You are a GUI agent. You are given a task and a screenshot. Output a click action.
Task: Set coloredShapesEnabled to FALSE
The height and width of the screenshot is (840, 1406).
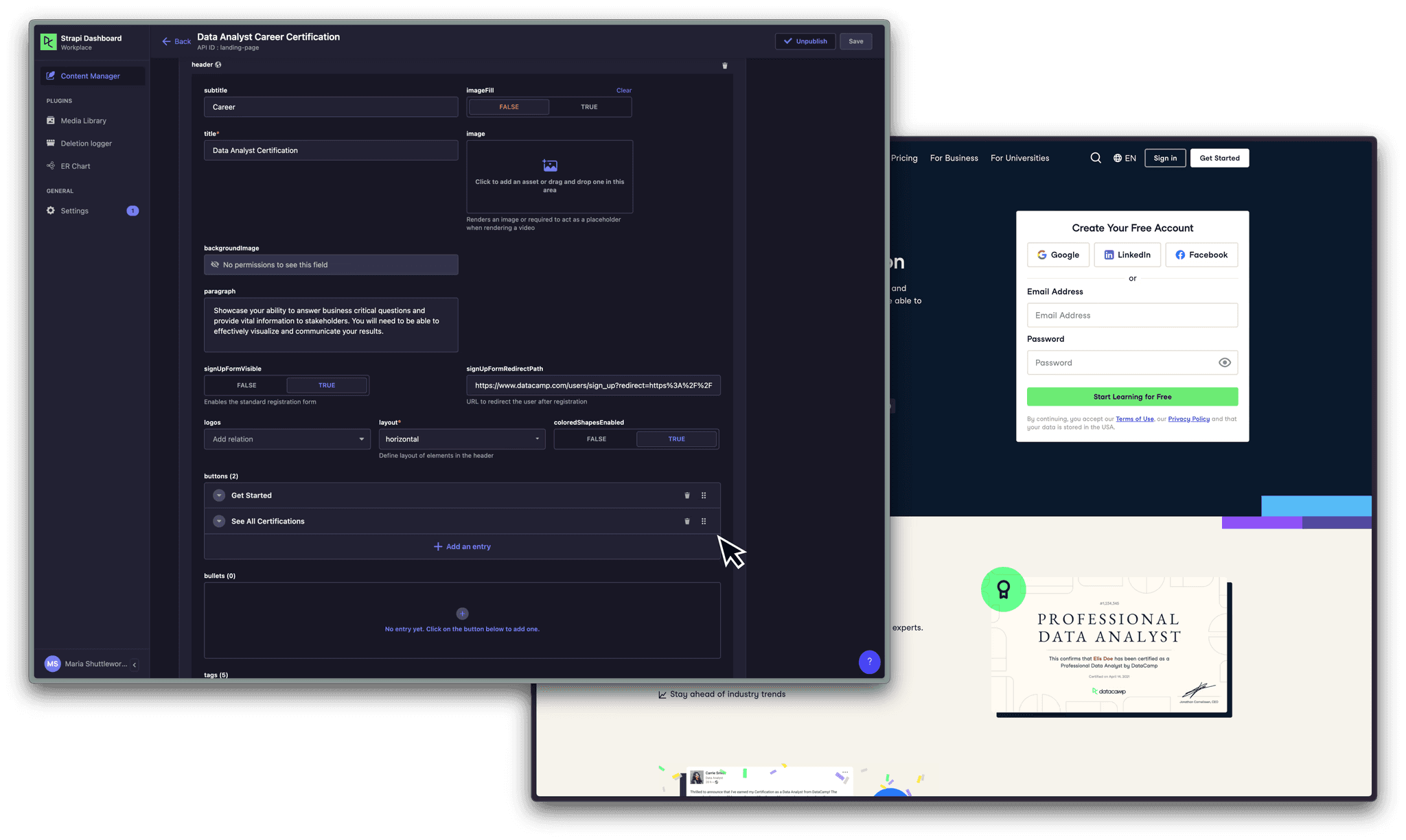(x=596, y=439)
